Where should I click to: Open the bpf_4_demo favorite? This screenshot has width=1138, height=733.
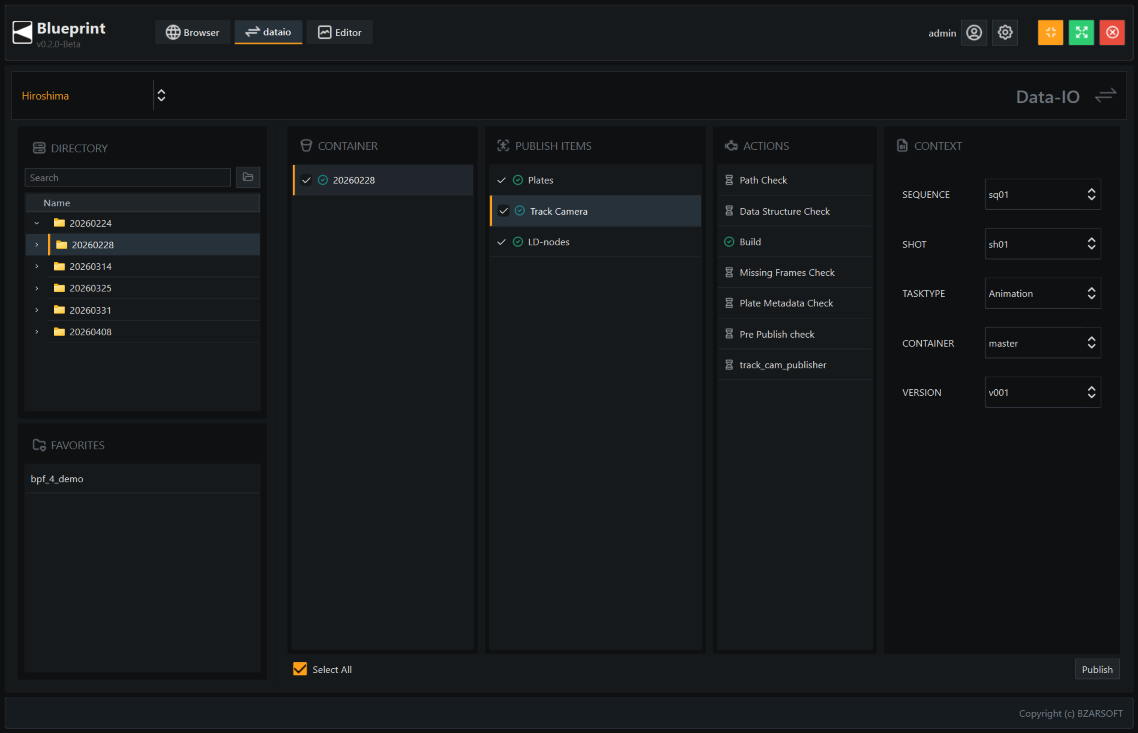coord(142,479)
